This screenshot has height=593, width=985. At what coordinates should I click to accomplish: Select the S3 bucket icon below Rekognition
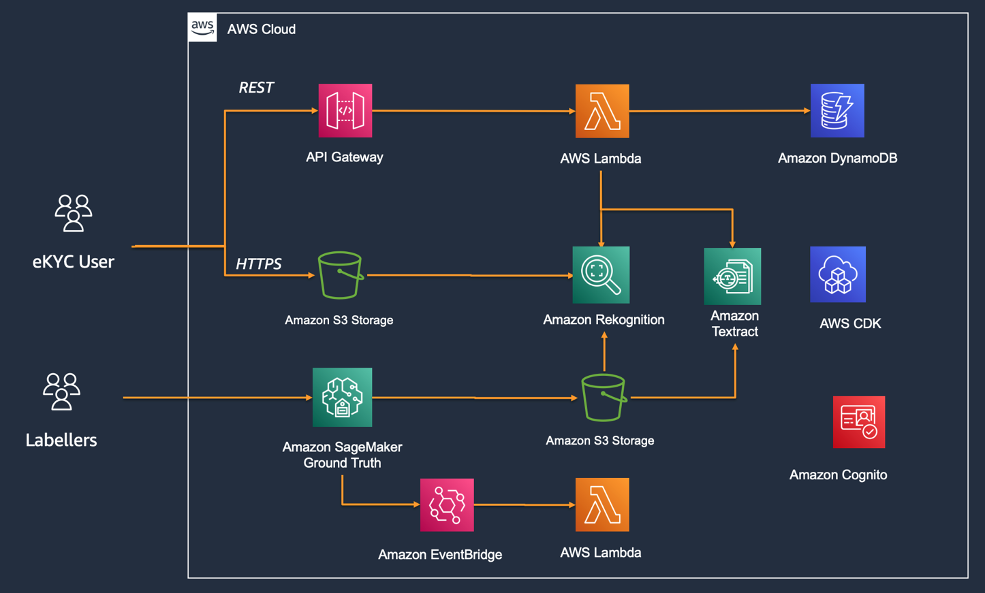(604, 398)
